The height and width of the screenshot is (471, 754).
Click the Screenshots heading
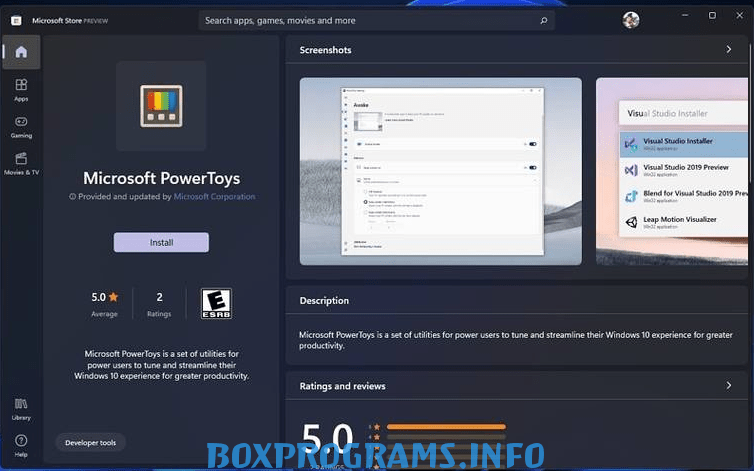pyautogui.click(x=325, y=50)
